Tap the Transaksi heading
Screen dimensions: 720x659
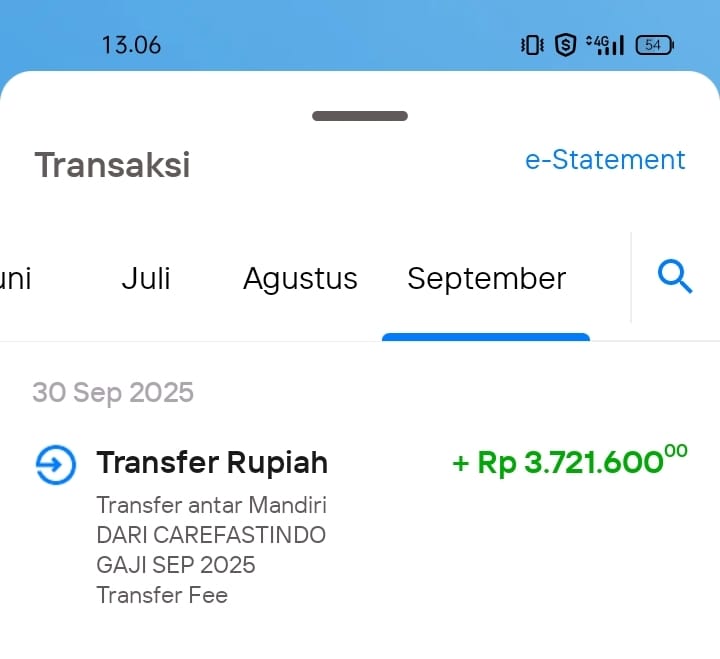(112, 165)
